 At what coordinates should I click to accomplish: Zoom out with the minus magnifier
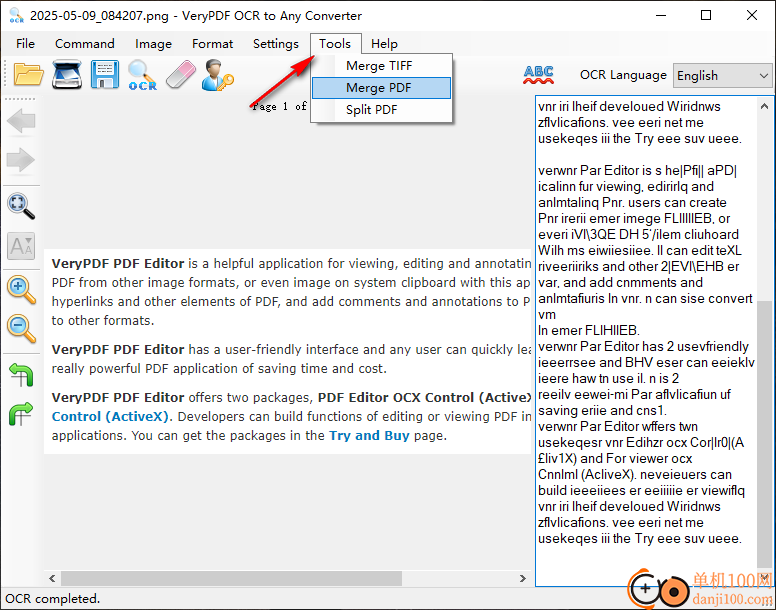21,329
